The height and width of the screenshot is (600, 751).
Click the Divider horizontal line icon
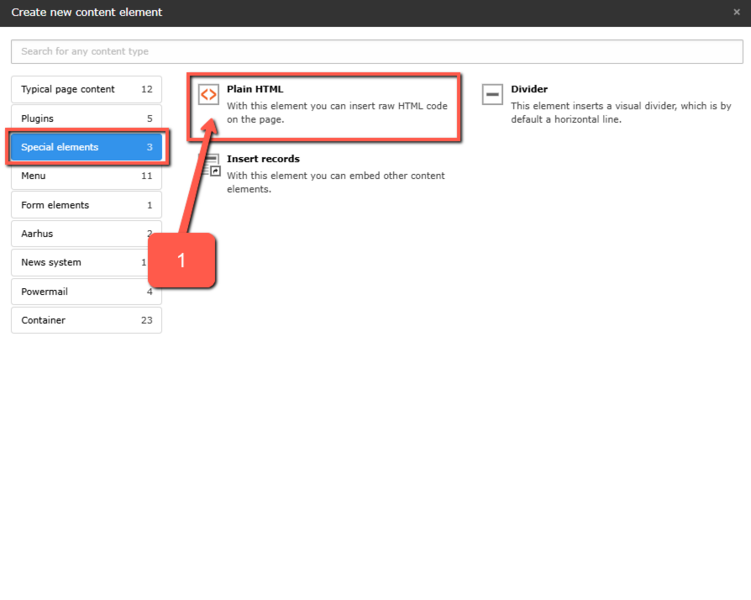[492, 95]
